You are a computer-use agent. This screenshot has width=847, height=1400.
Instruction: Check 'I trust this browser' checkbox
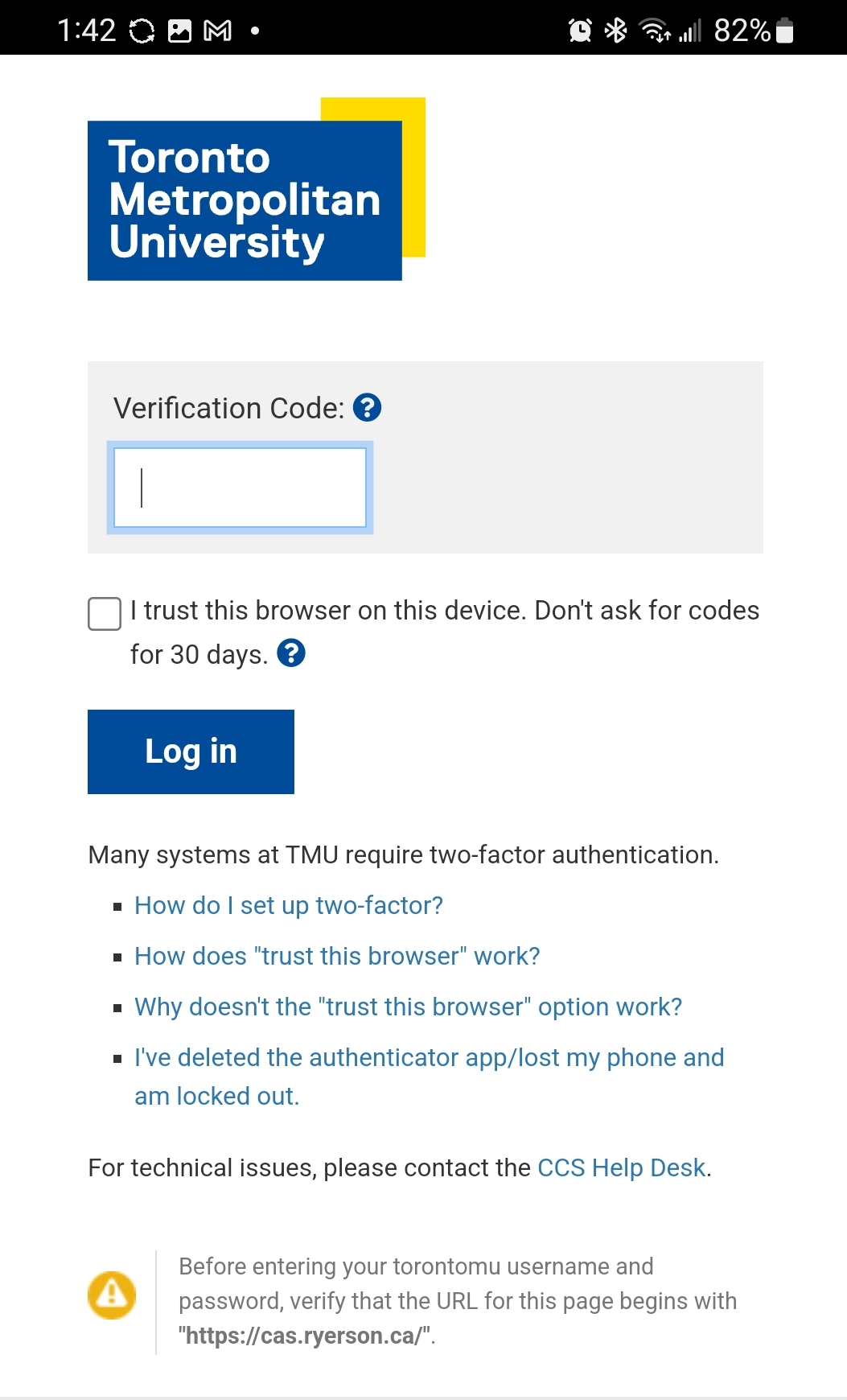(x=105, y=614)
